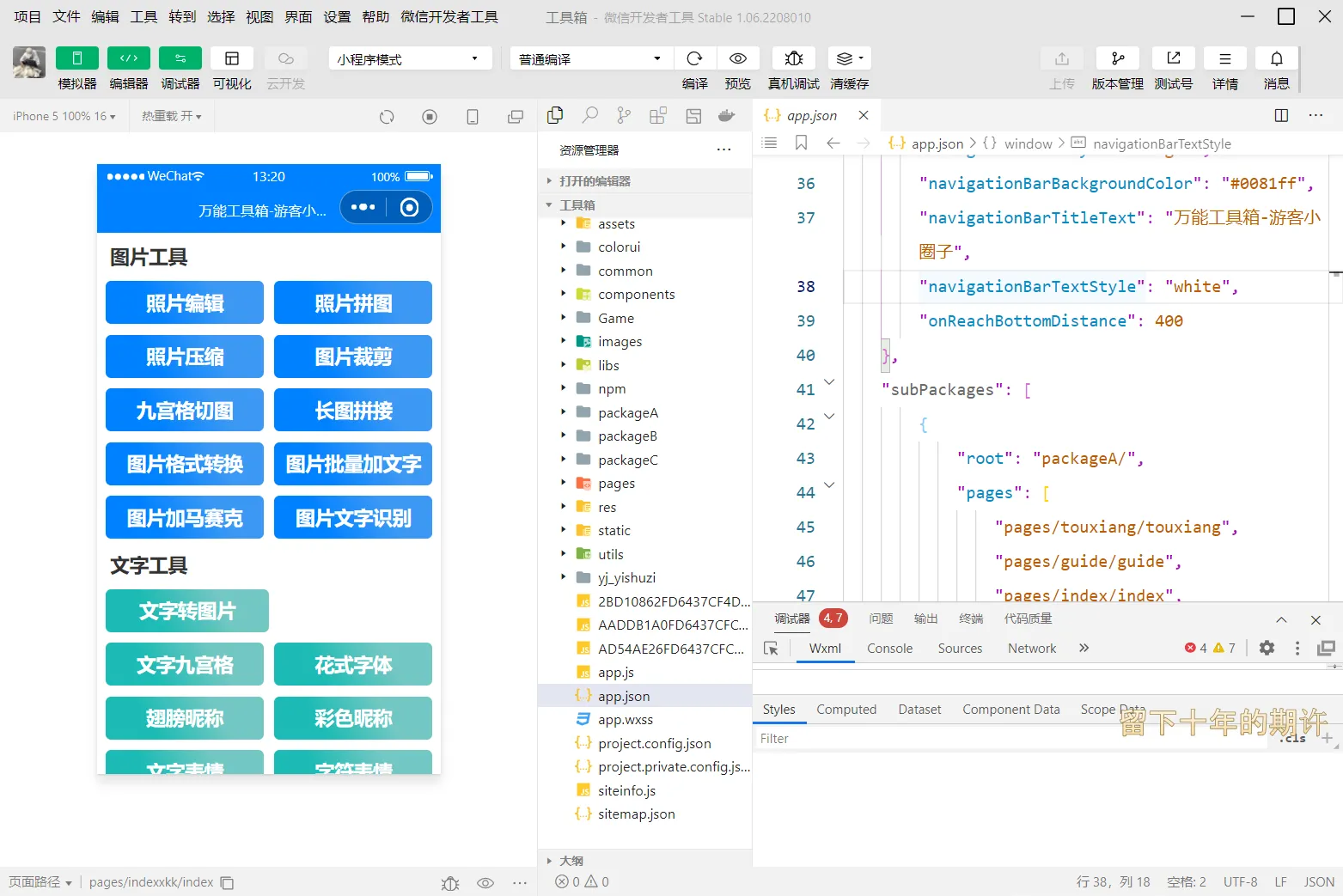Tap the 花式字体 button
1343x896 pixels.
pos(353,664)
